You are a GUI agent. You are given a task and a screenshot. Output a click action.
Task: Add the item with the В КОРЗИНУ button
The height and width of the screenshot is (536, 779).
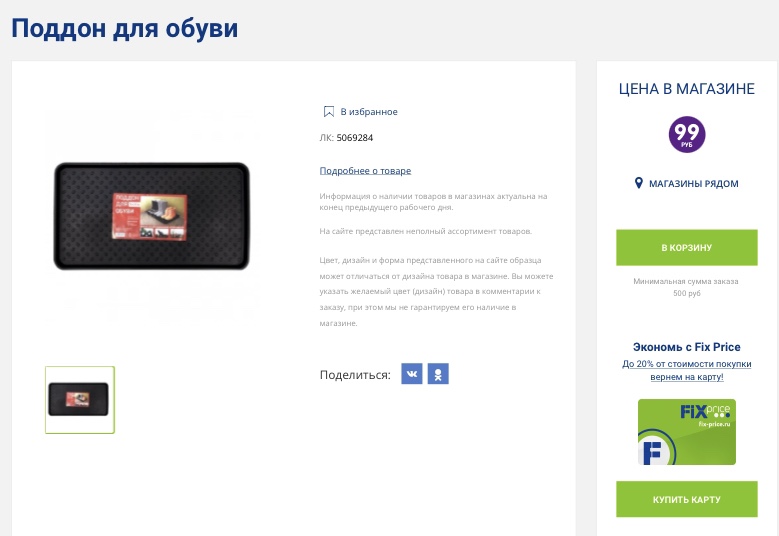687,247
